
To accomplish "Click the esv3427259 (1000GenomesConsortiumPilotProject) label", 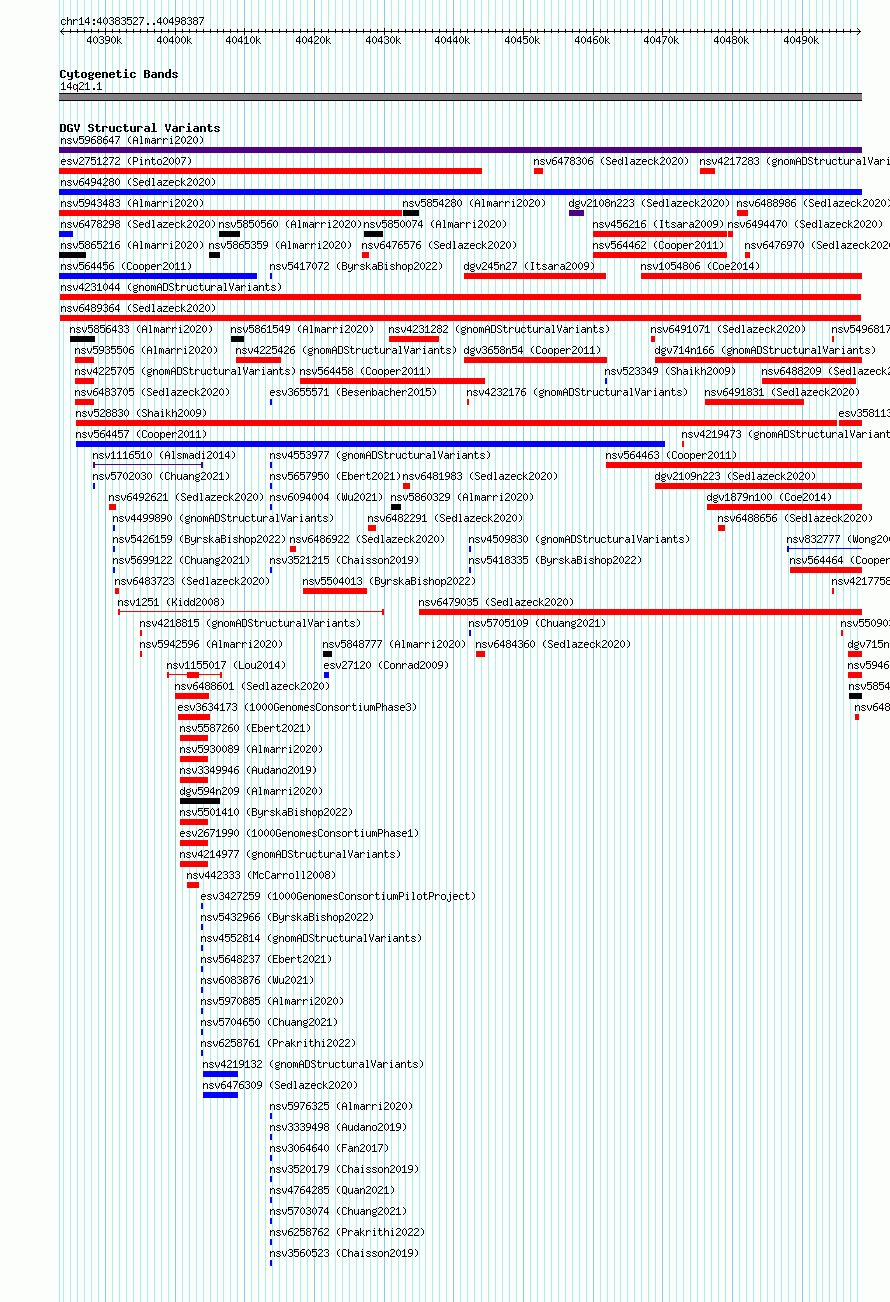I will click(338, 896).
